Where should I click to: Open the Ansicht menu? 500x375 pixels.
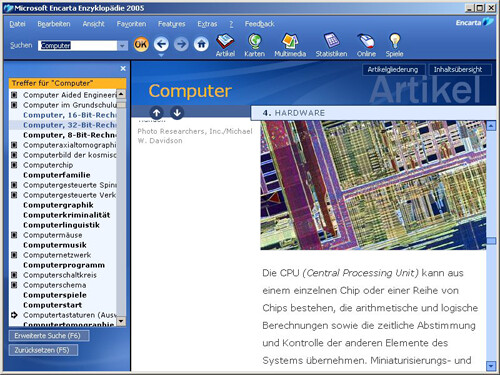(x=93, y=24)
